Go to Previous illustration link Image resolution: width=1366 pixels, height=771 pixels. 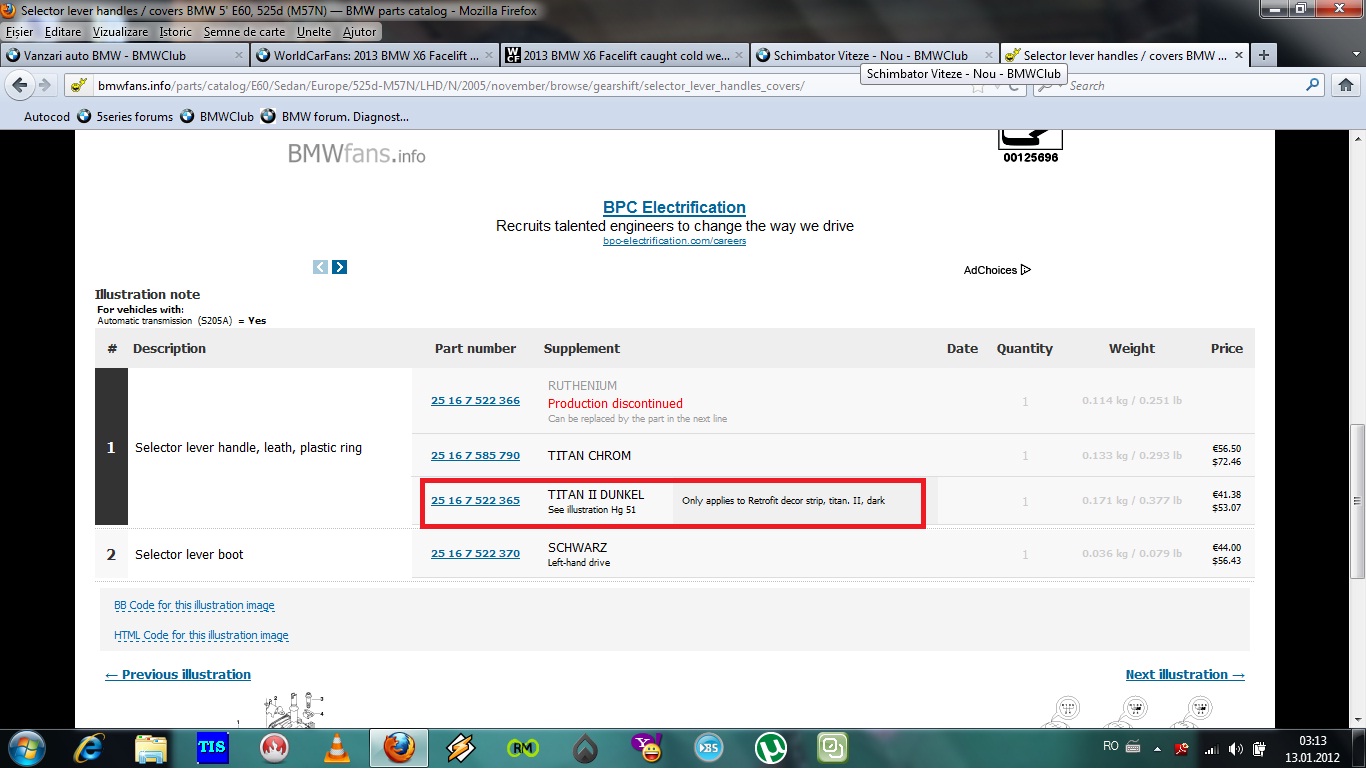[178, 675]
